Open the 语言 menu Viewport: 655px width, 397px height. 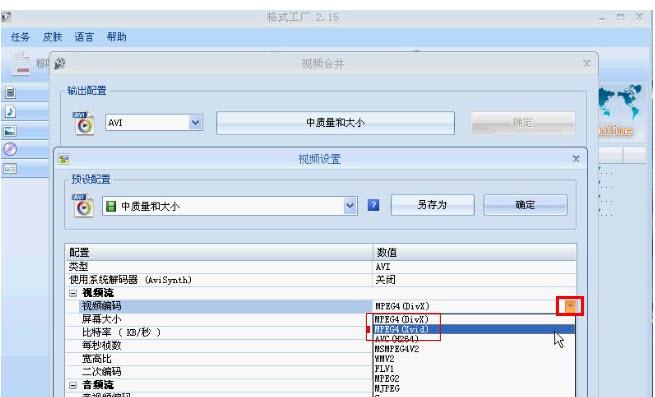click(84, 37)
